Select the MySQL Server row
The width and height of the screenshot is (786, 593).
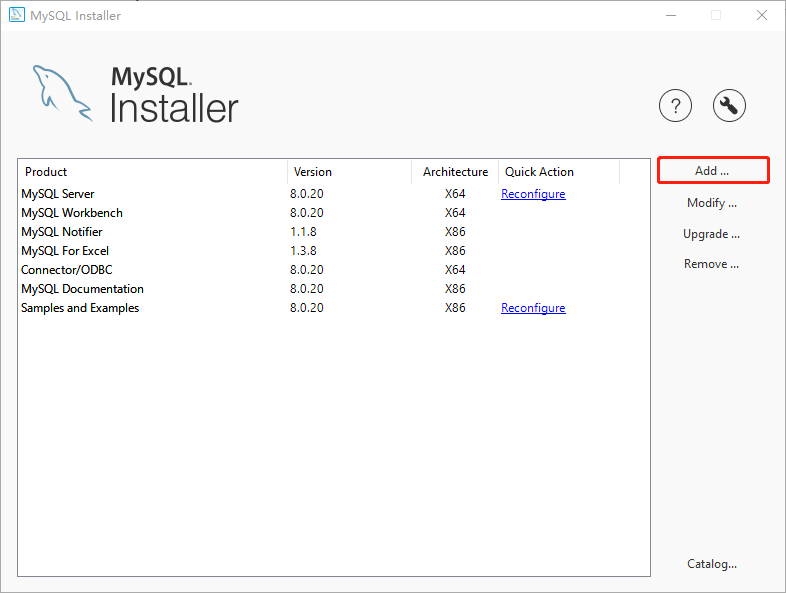tap(334, 194)
